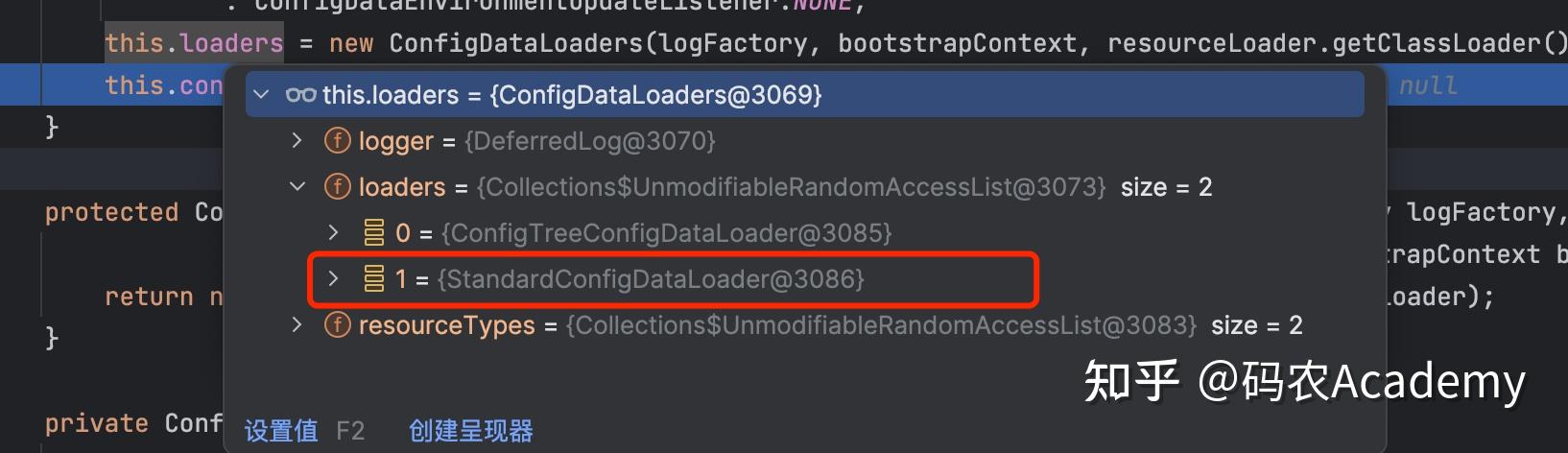Screen dimensions: 1568x453
Task: Click the watch glasses icon beside this.loaders
Action: click(300, 95)
